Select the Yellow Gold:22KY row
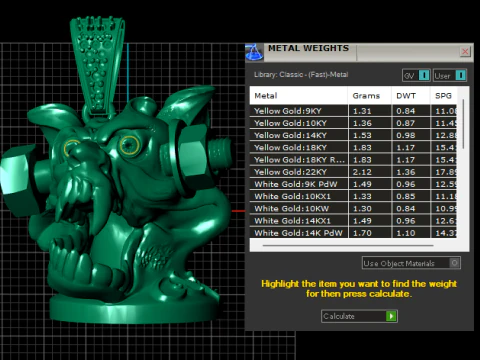 tap(353, 172)
